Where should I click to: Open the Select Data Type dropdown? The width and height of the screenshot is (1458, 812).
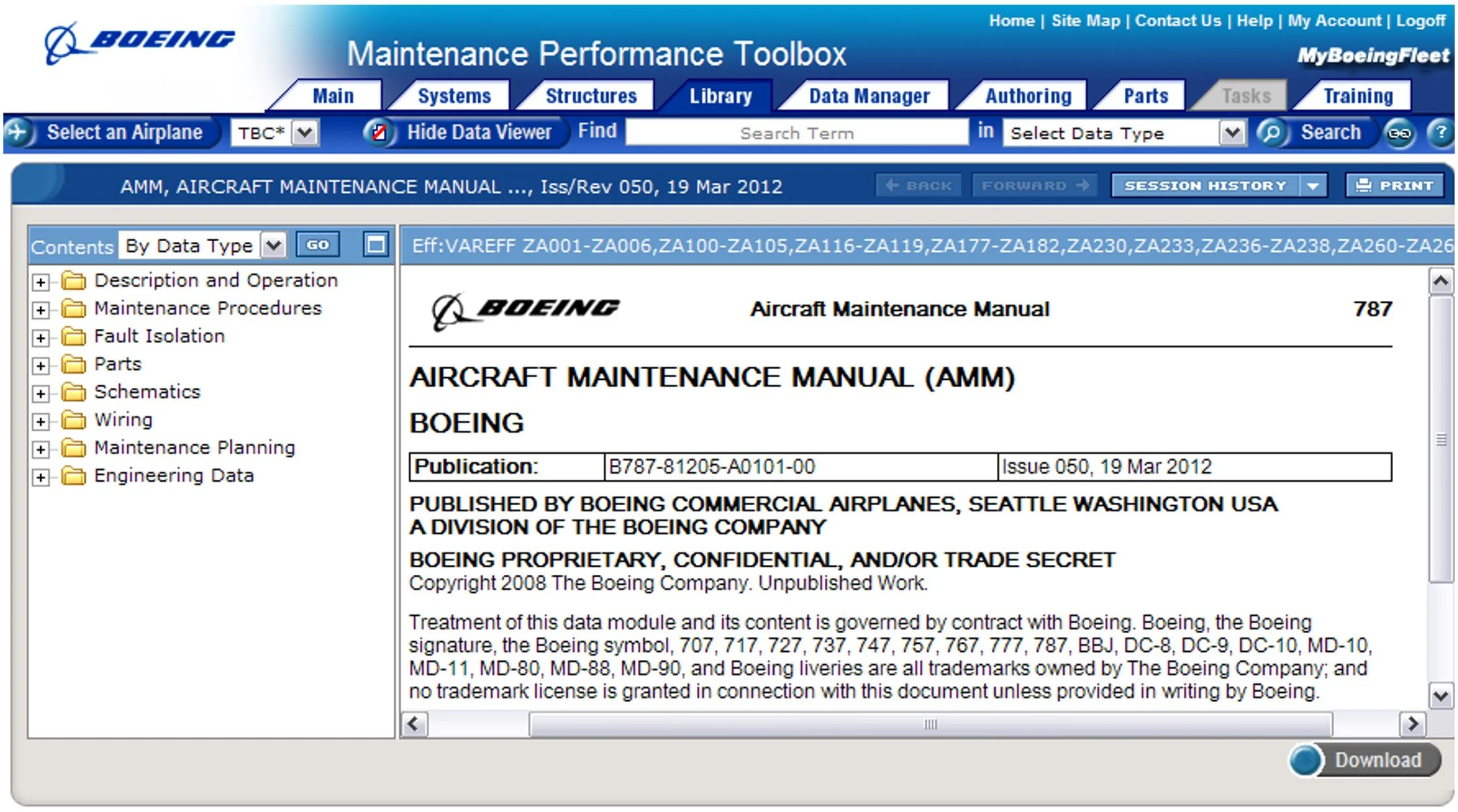pyautogui.click(x=1232, y=133)
